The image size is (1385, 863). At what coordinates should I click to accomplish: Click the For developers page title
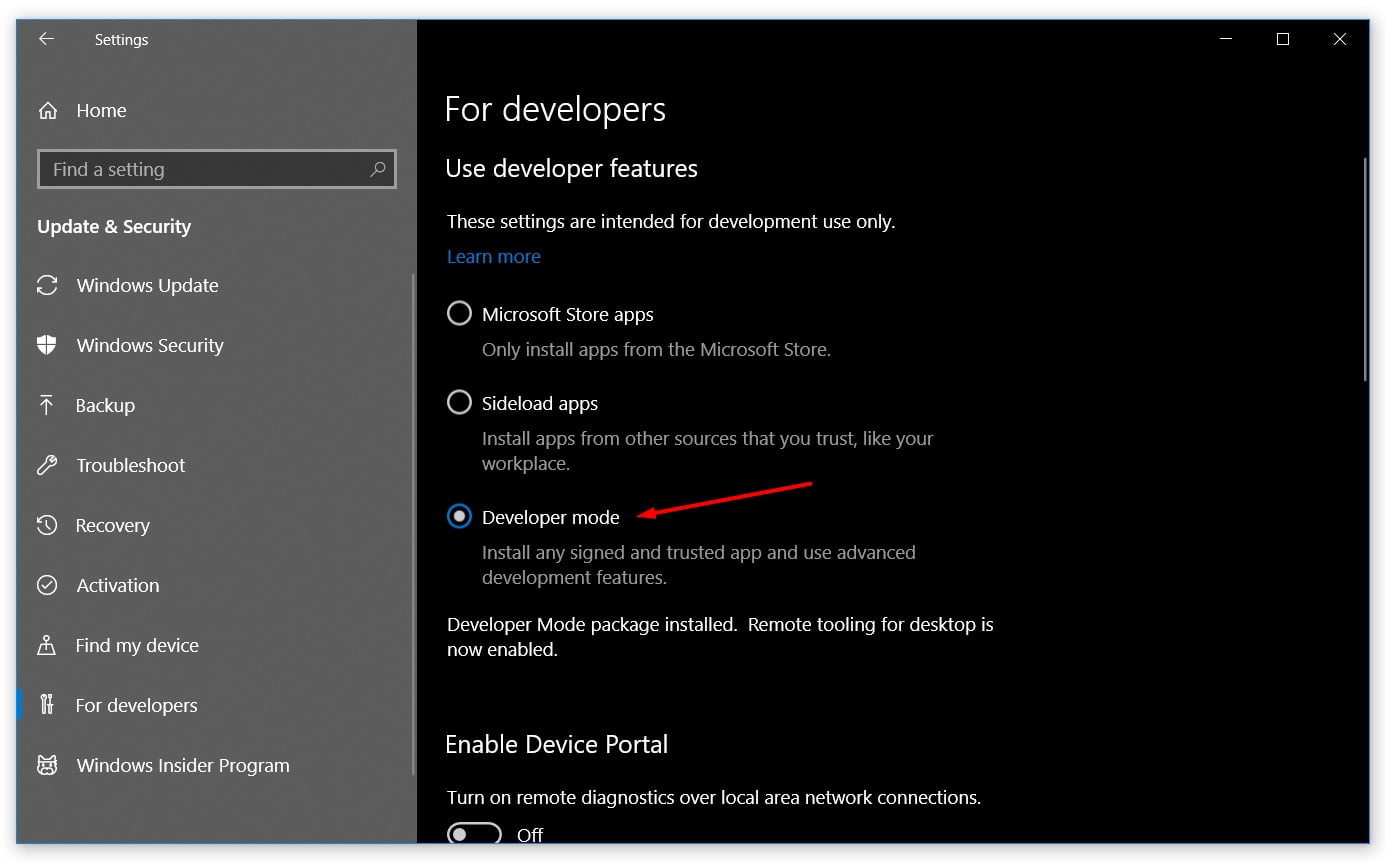pos(555,109)
